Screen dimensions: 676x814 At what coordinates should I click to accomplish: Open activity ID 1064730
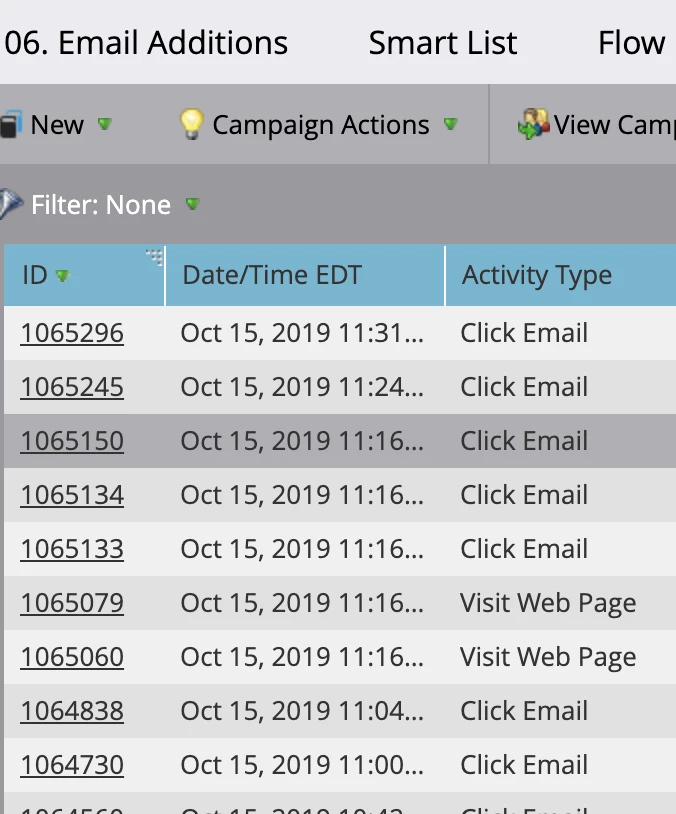tap(72, 765)
